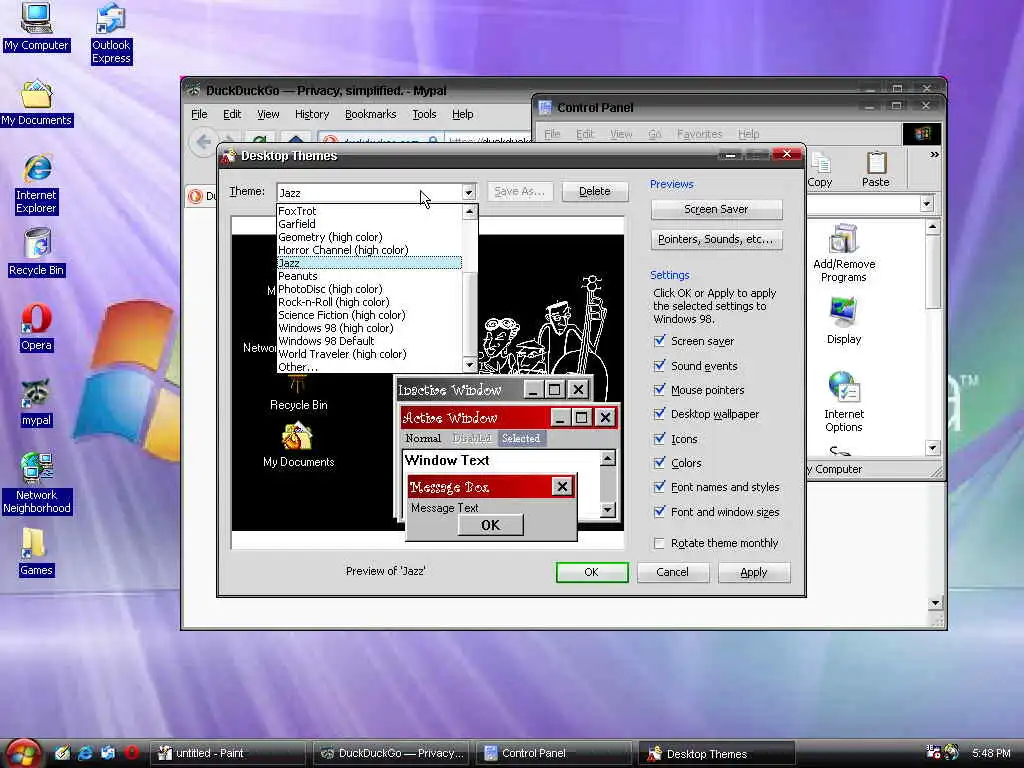The width and height of the screenshot is (1024, 768).
Task: Open Control Panel Help menu
Action: [748, 134]
